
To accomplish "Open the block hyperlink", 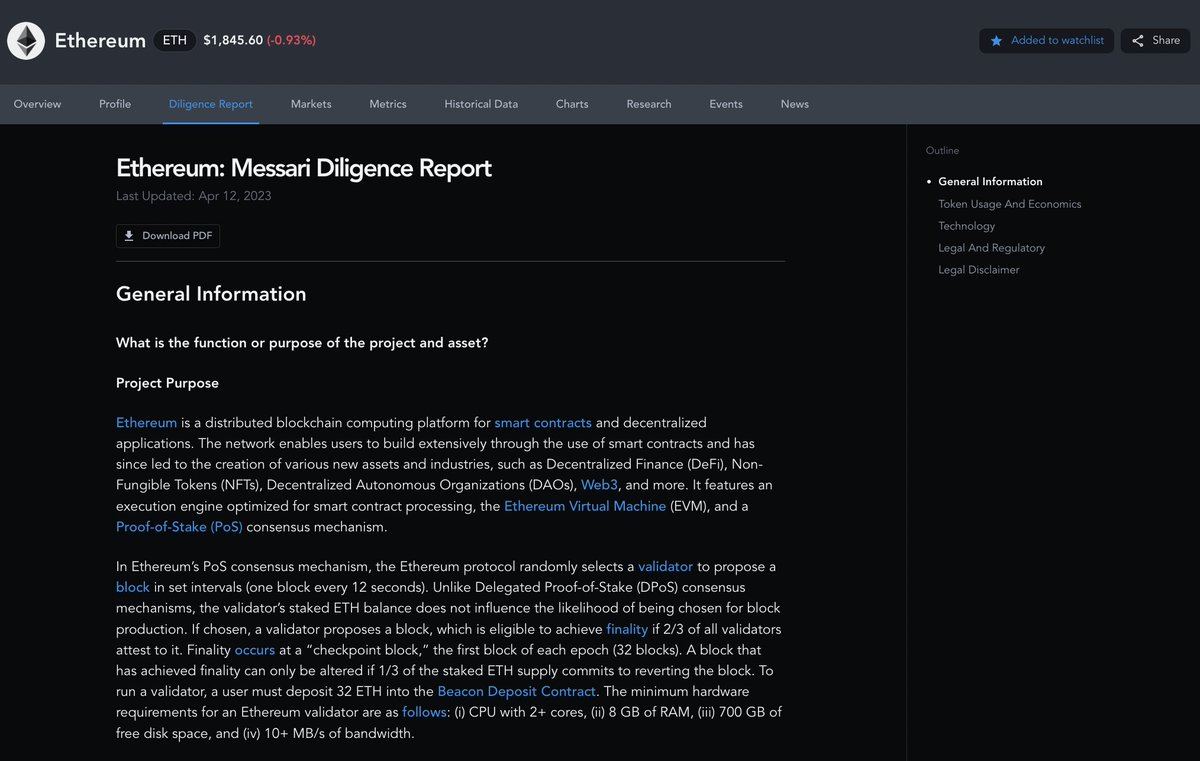I will (x=133, y=588).
